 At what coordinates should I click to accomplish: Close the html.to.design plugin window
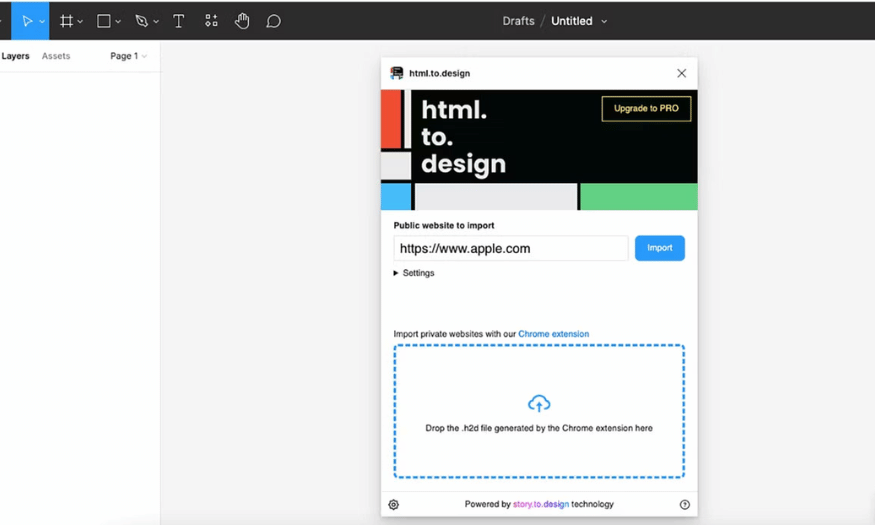[x=681, y=73]
